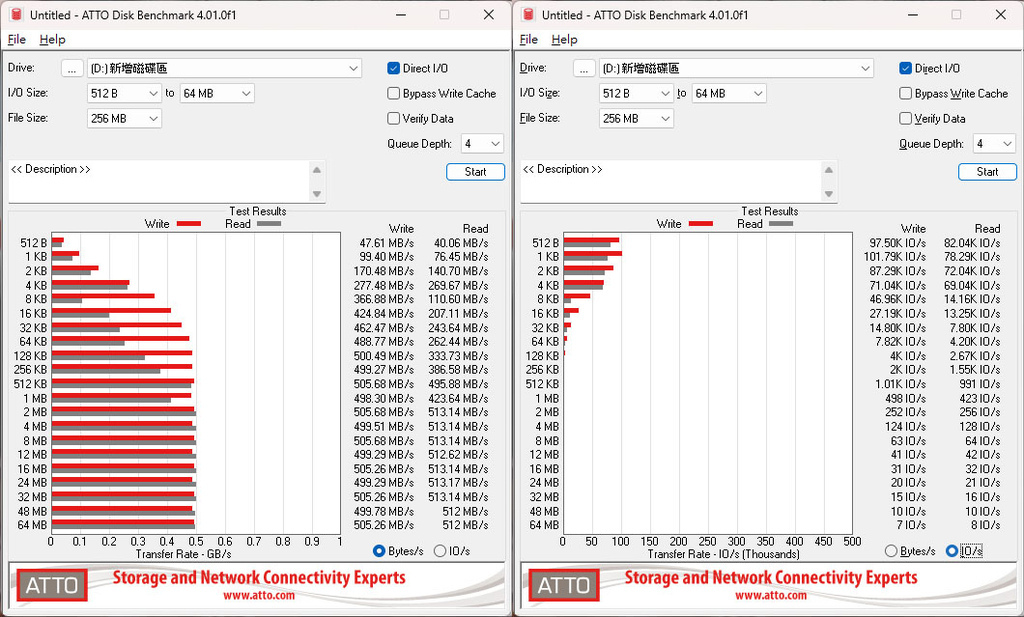The height and width of the screenshot is (617, 1024).
Task: Browse drive with '...' button in right window
Action: [584, 68]
